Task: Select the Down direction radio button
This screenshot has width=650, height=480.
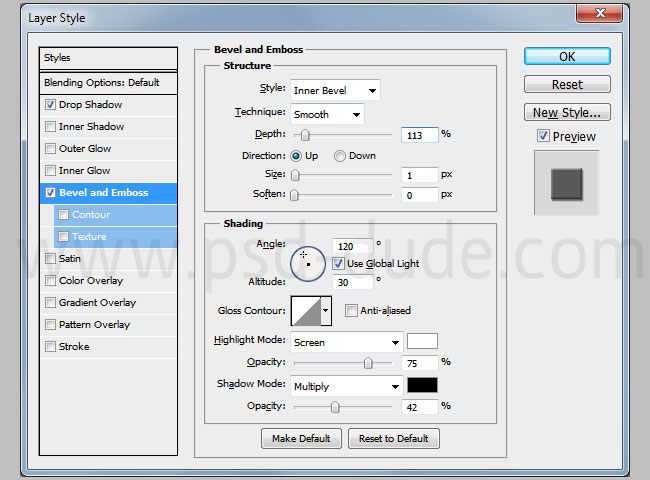Action: 340,156
